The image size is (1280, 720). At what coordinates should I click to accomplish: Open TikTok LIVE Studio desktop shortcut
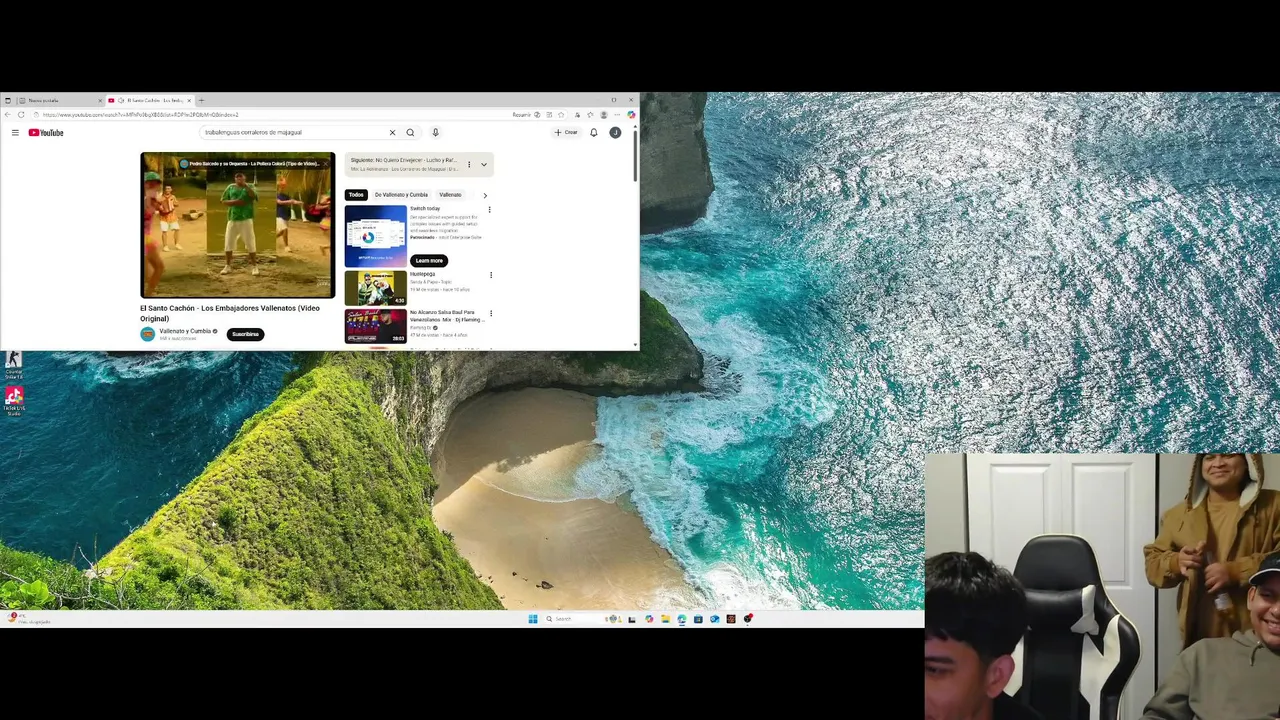(13, 401)
